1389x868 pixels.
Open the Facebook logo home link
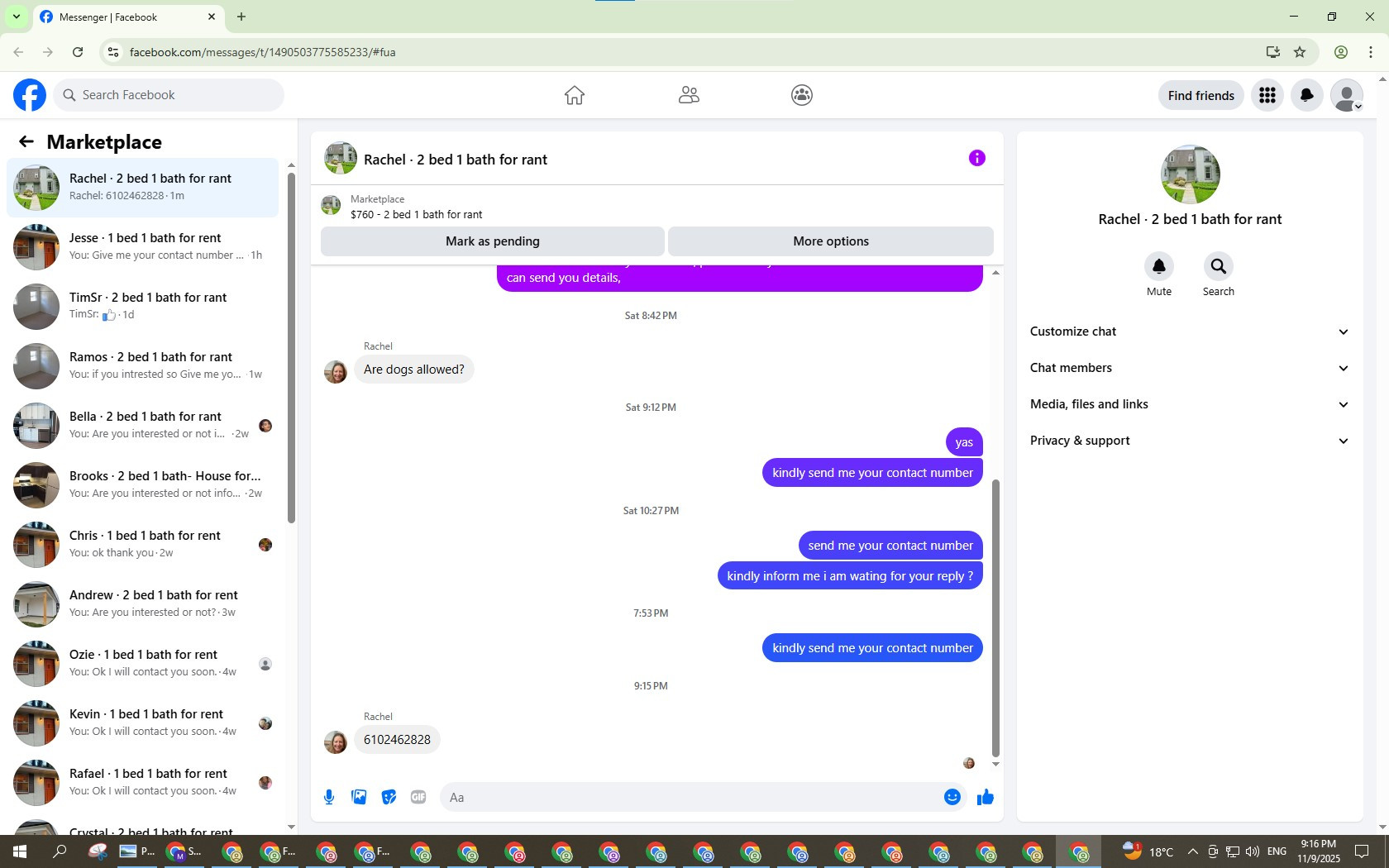click(x=30, y=95)
